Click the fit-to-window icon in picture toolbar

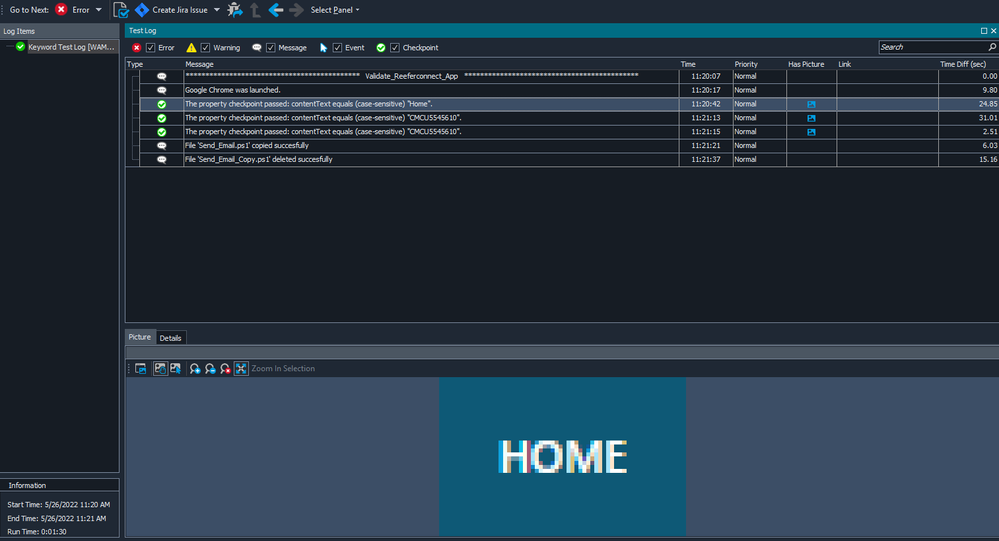coord(241,369)
